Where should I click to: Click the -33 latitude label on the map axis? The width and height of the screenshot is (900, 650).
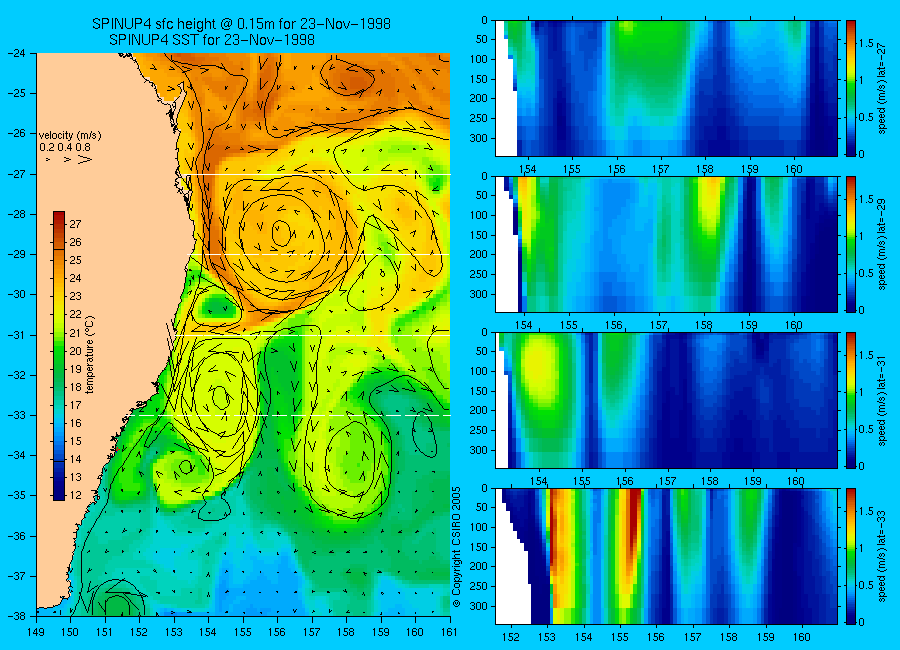click(x=16, y=415)
